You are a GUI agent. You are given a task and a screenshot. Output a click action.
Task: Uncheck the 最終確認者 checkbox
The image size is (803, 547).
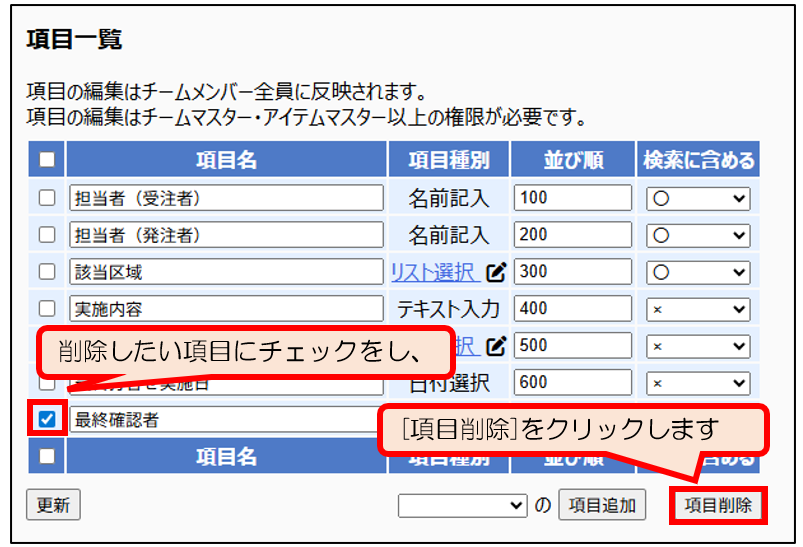point(47,419)
